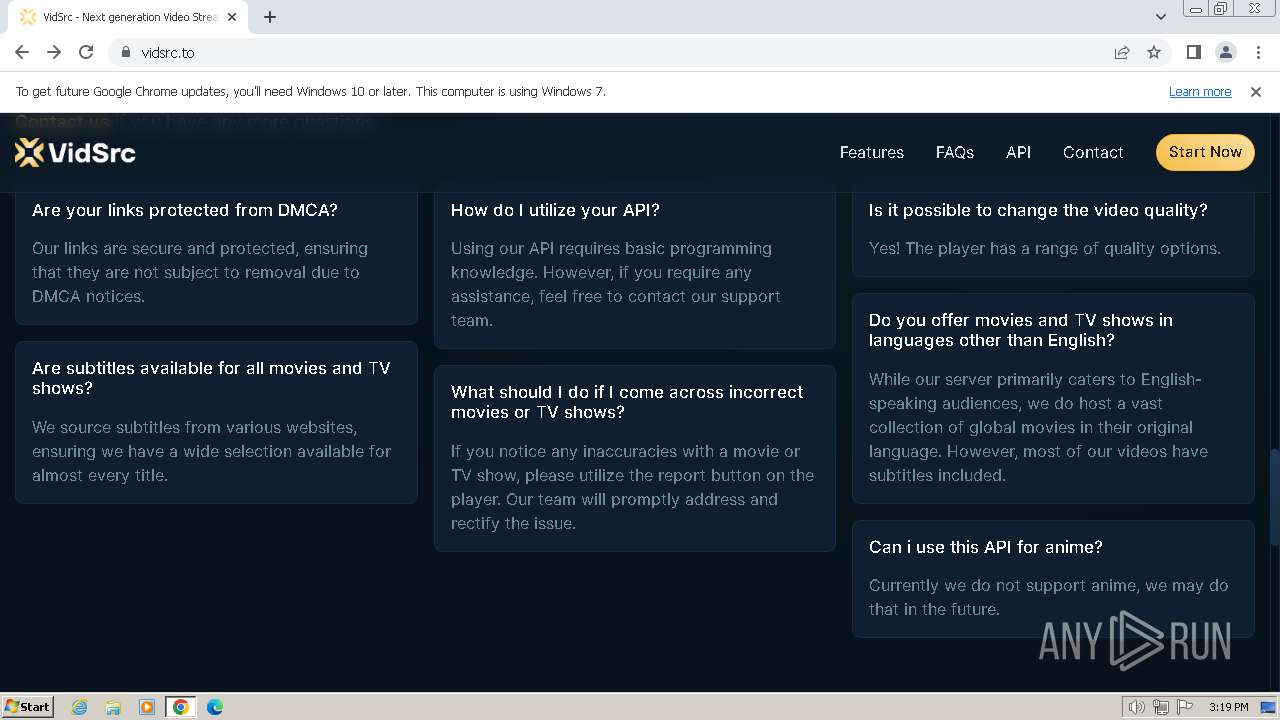Close the VidSrc tab

(x=232, y=17)
